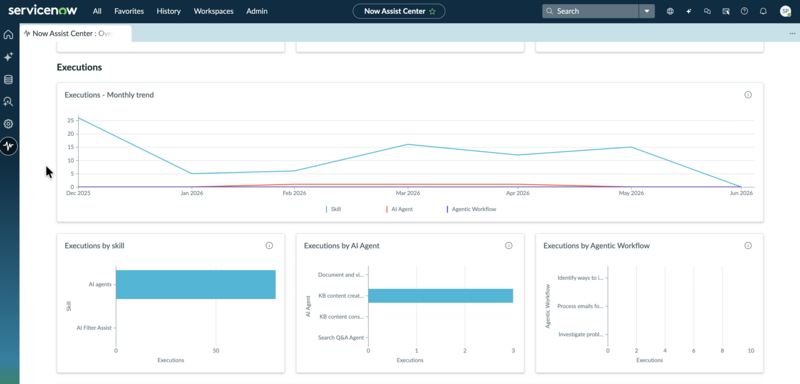Open the settings gear in left sidebar

click(x=8, y=124)
